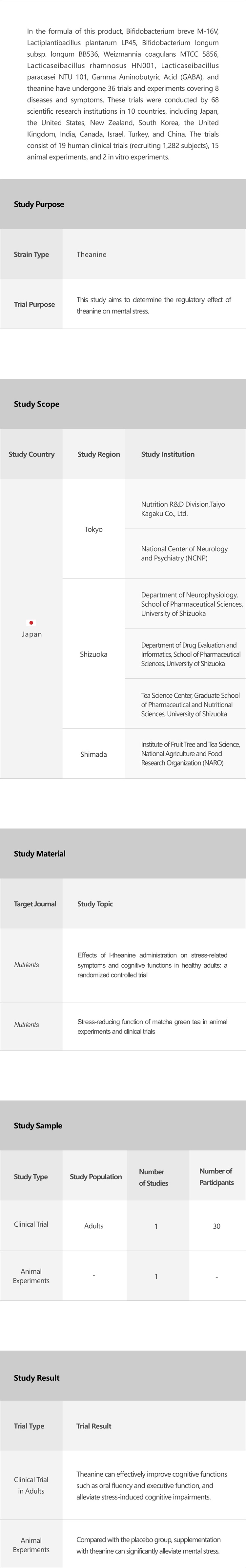Open the l-theanine administration study topic
This screenshot has height=1568, width=246.
(x=152, y=965)
